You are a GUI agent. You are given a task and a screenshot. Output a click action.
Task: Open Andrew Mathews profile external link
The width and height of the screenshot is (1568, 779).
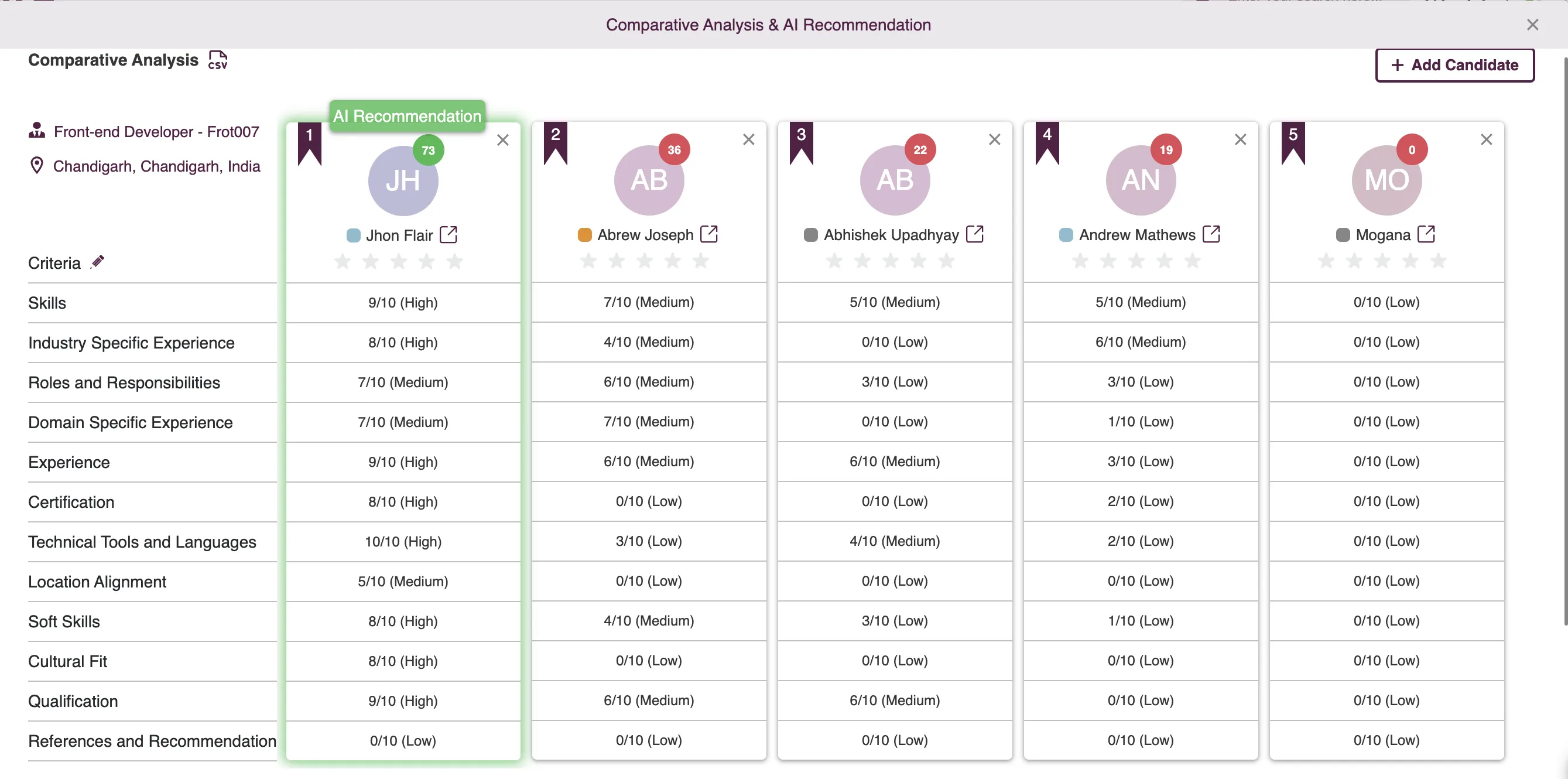click(x=1211, y=234)
